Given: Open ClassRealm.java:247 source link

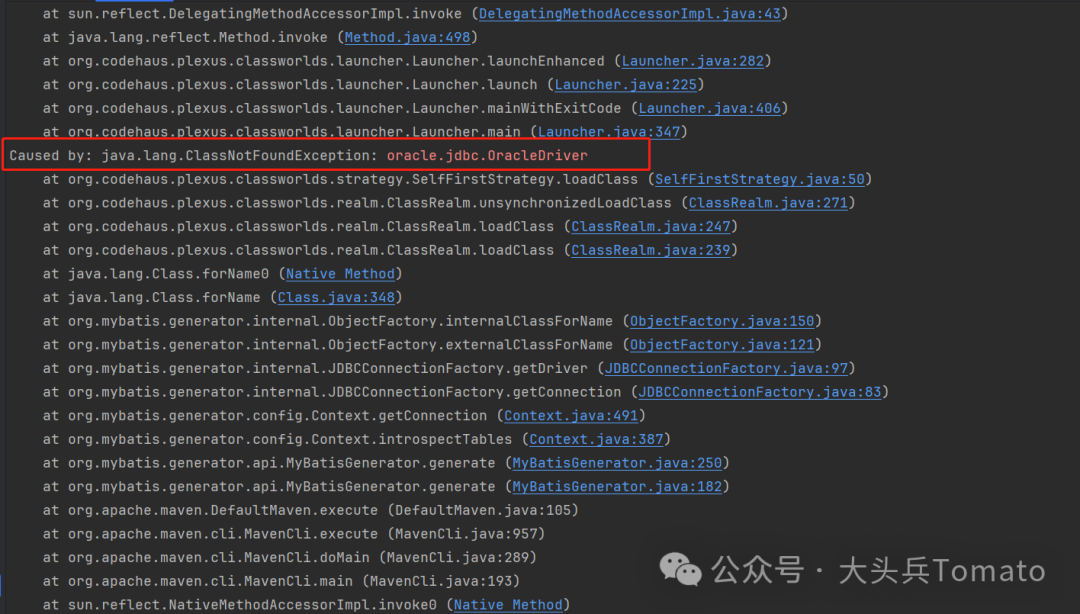Looking at the screenshot, I should click(651, 226).
